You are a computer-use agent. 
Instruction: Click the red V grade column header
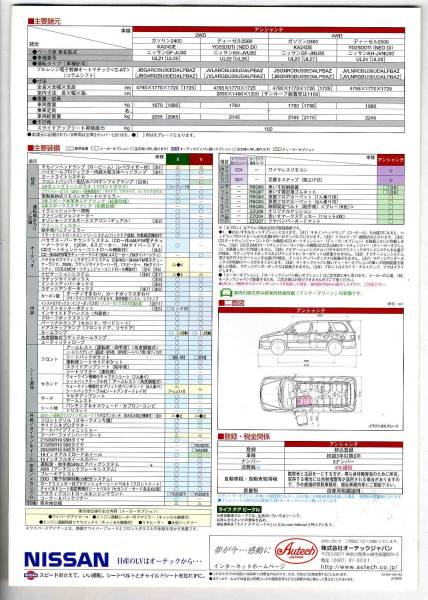point(201,160)
